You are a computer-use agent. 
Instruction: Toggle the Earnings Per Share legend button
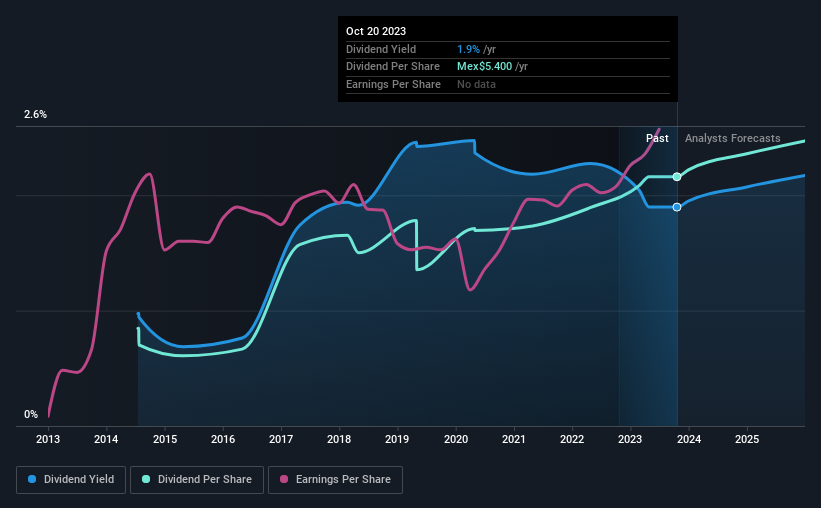[x=335, y=480]
